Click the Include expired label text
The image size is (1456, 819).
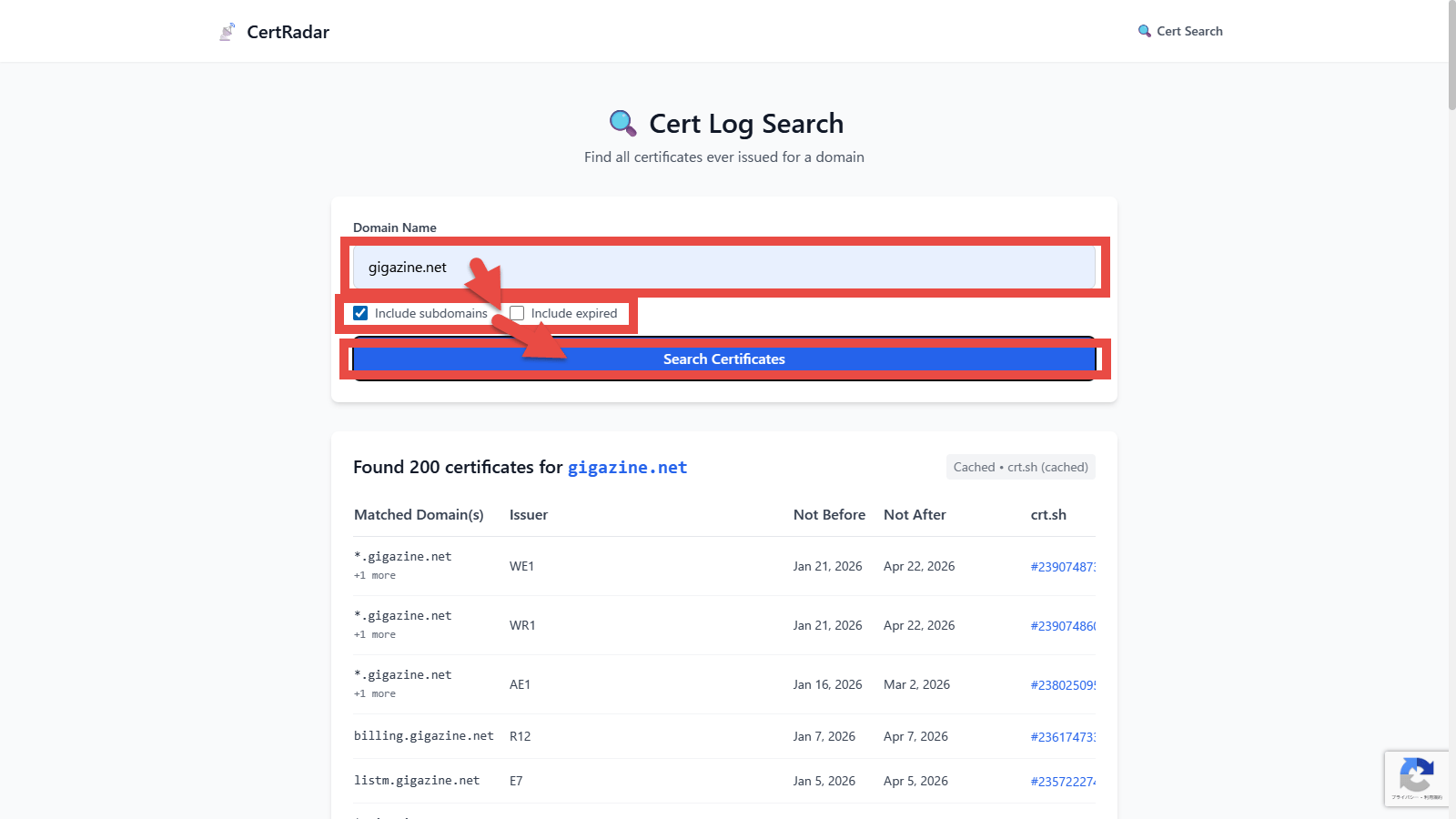pos(573,313)
